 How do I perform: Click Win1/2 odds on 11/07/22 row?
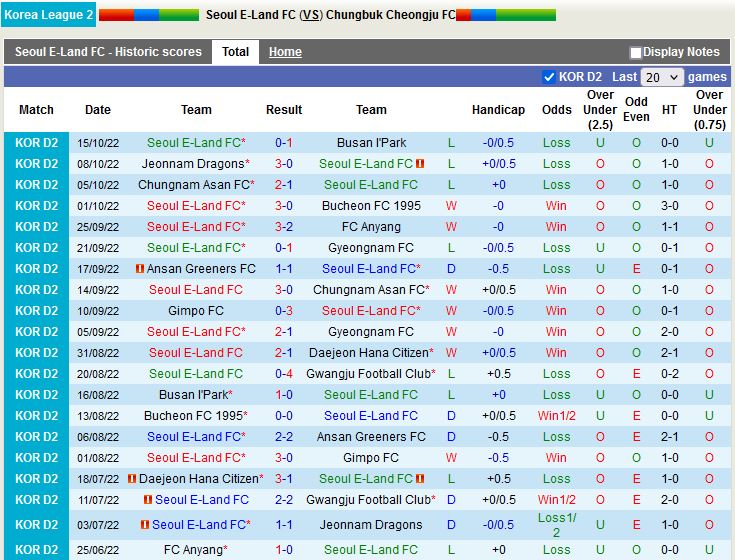click(556, 500)
